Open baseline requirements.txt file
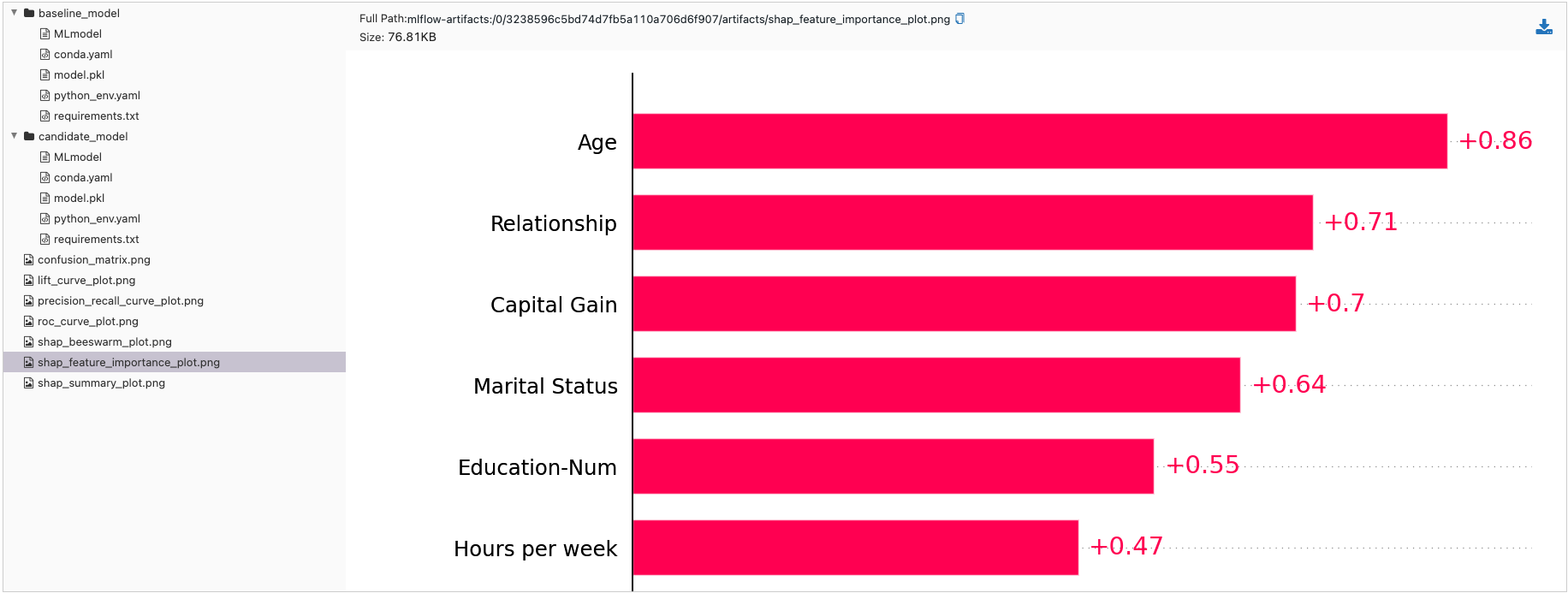Image resolution: width=1568 pixels, height=593 pixels. pos(96,116)
